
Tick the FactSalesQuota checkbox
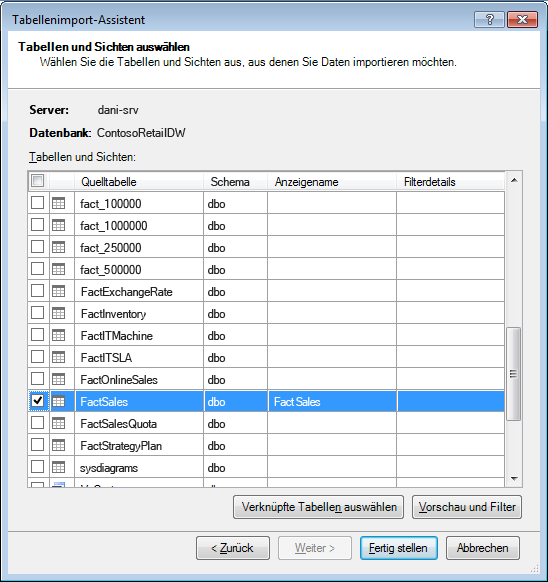coord(37,423)
